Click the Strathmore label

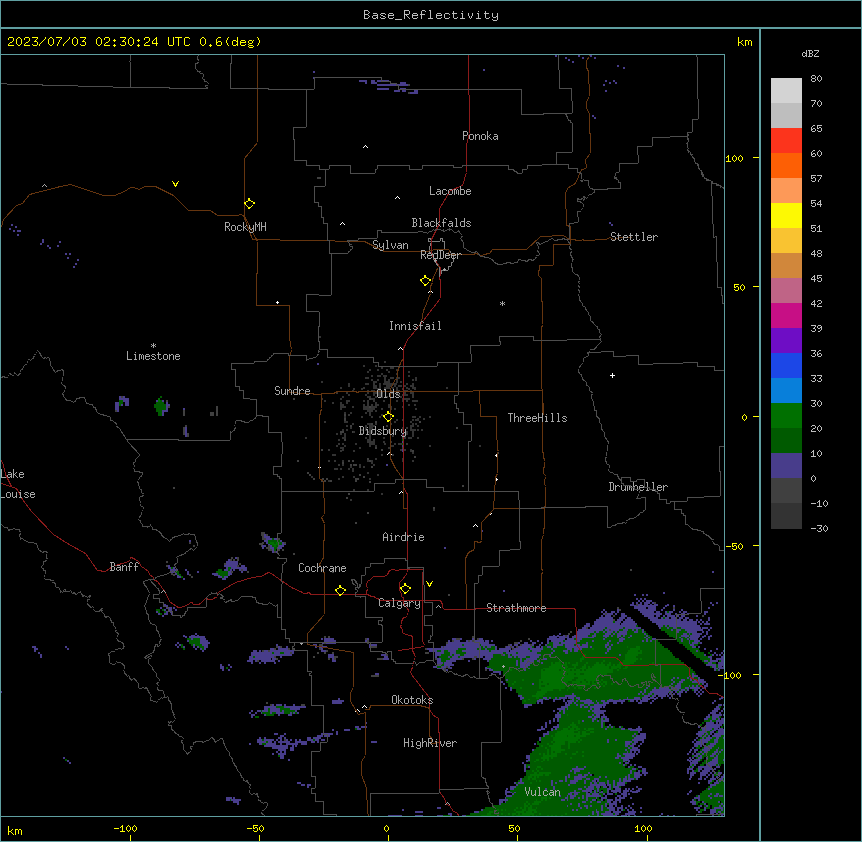coord(516,608)
